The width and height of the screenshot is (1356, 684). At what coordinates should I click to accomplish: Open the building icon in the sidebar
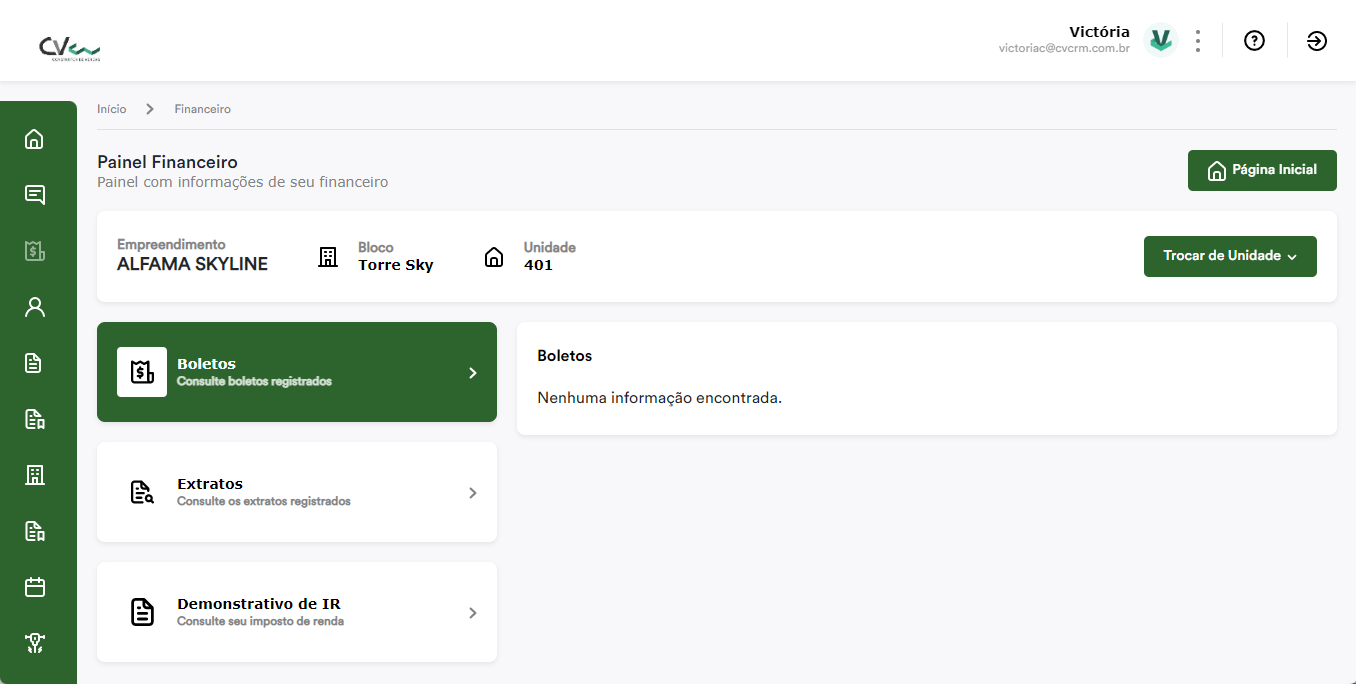click(35, 475)
